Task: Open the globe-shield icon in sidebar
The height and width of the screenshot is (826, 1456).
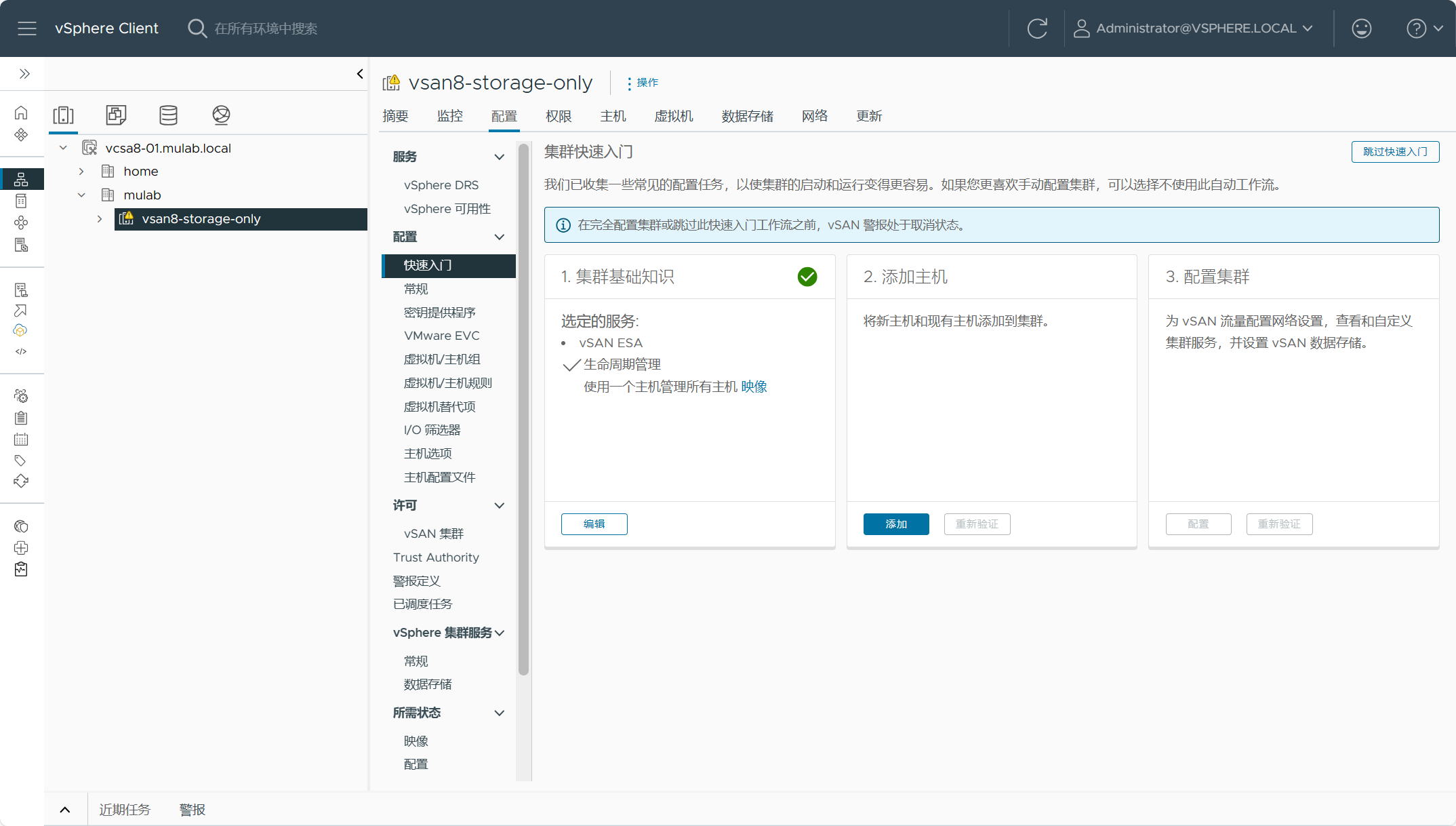Action: tap(21, 526)
